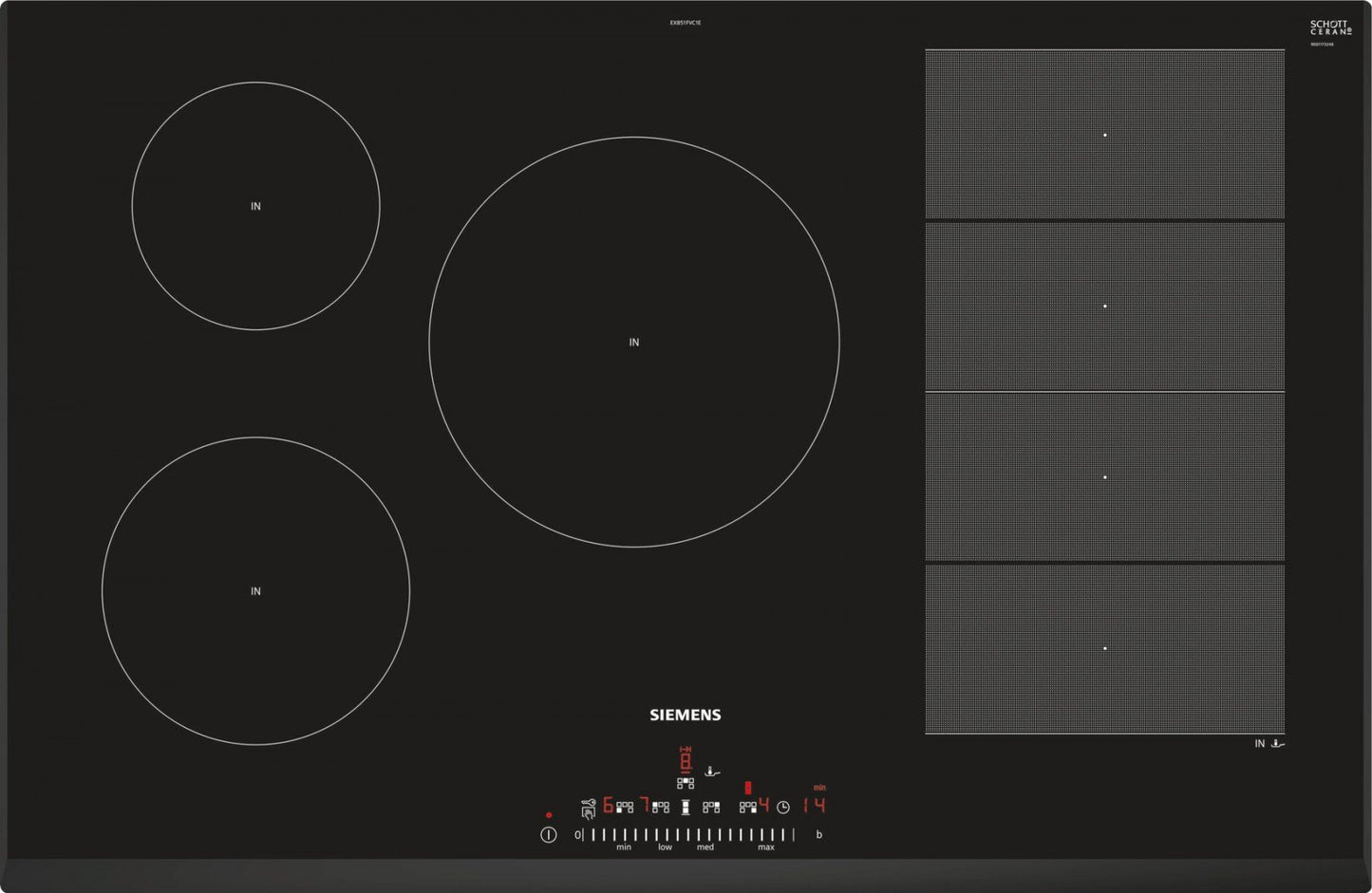Tap 'med' label on the power scale
The width and height of the screenshot is (1372, 893).
705,846
